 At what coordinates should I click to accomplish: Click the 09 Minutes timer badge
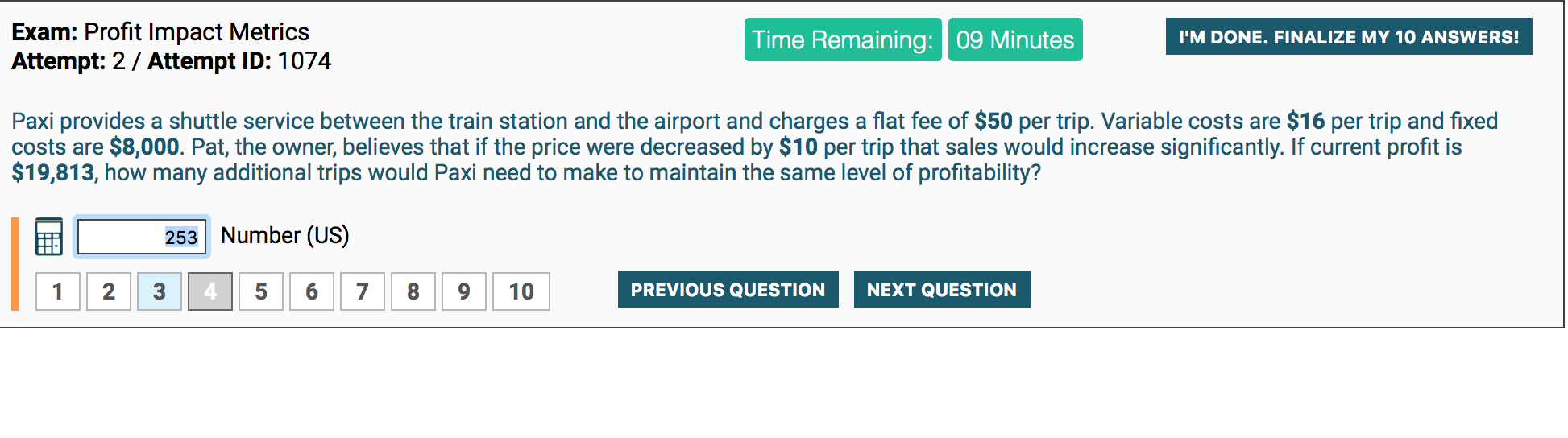[x=1014, y=39]
